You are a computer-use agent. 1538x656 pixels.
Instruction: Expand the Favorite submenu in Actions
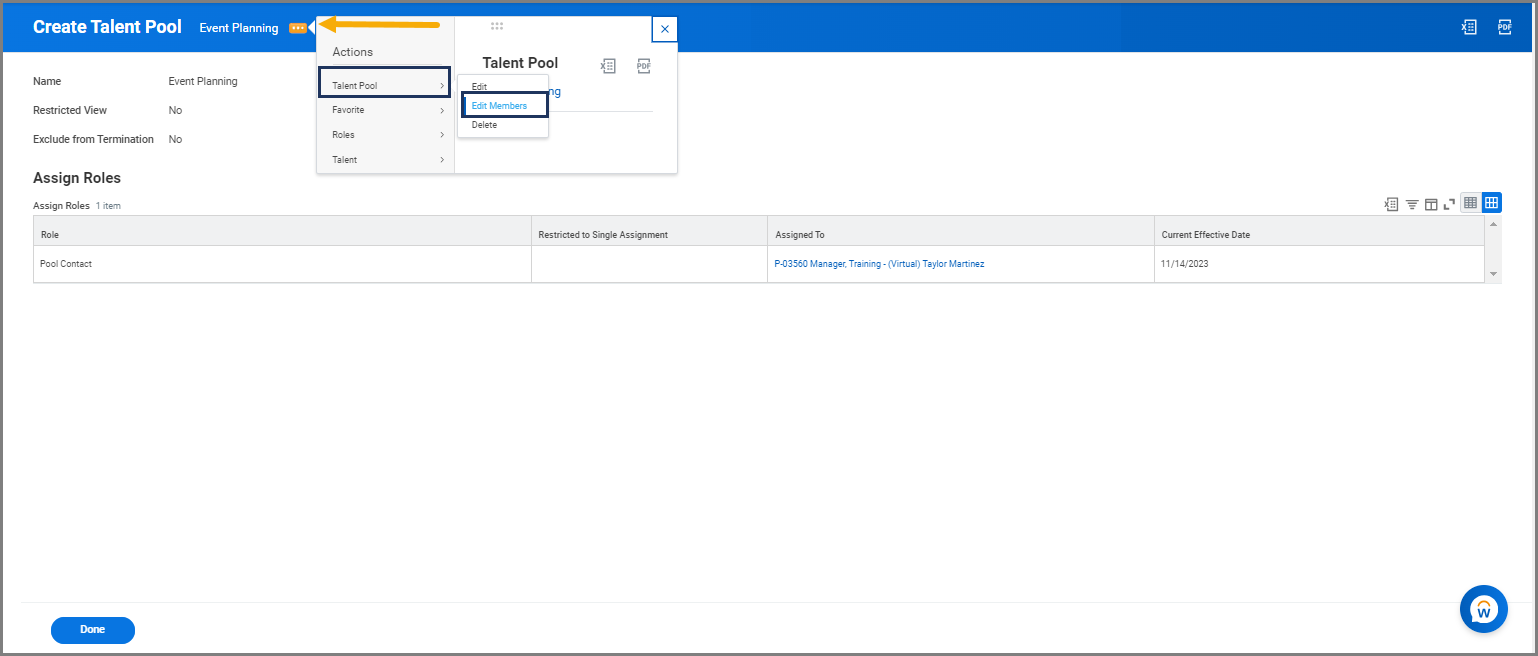click(385, 110)
